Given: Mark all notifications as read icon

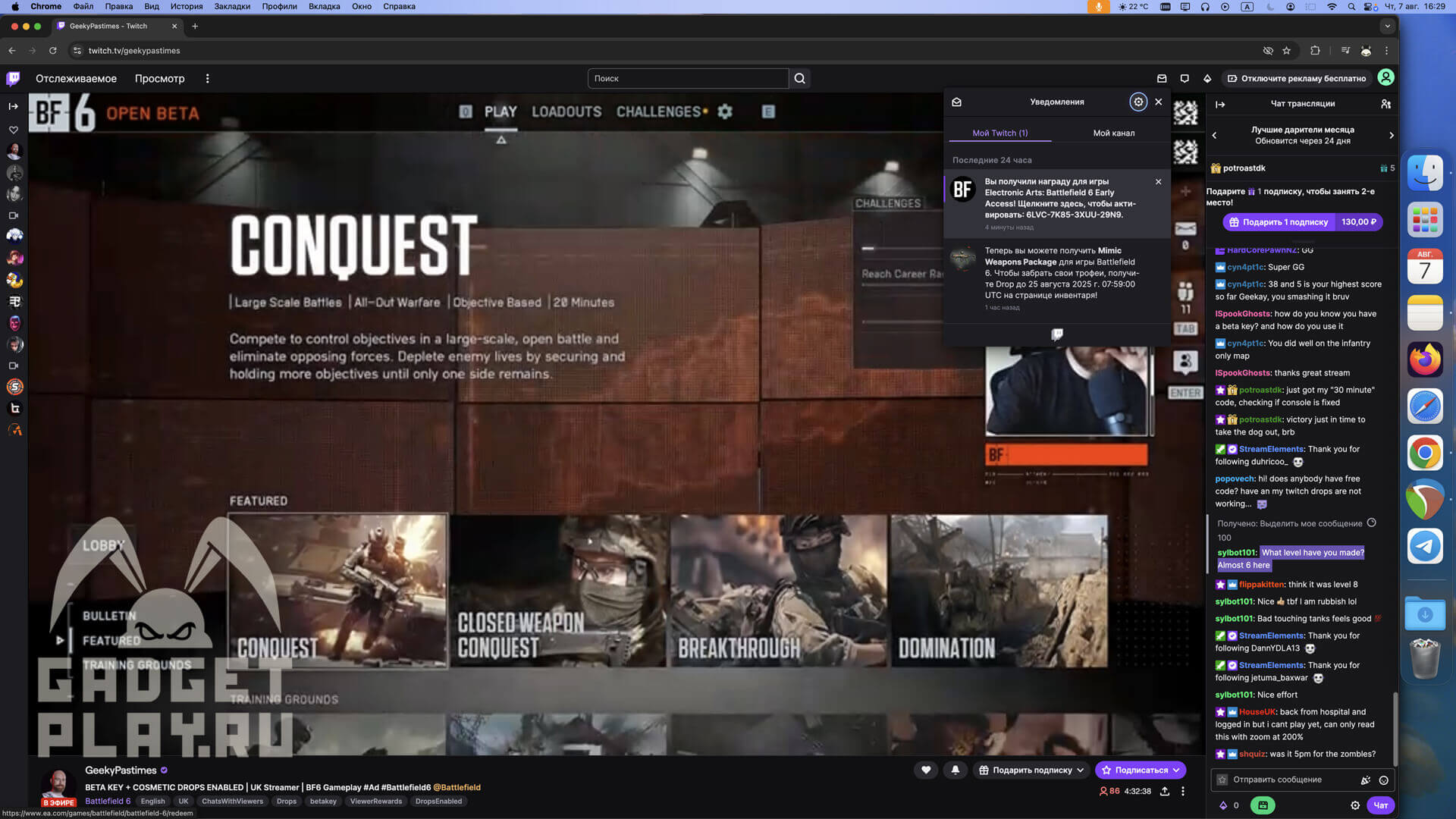Looking at the screenshot, I should coord(957,102).
